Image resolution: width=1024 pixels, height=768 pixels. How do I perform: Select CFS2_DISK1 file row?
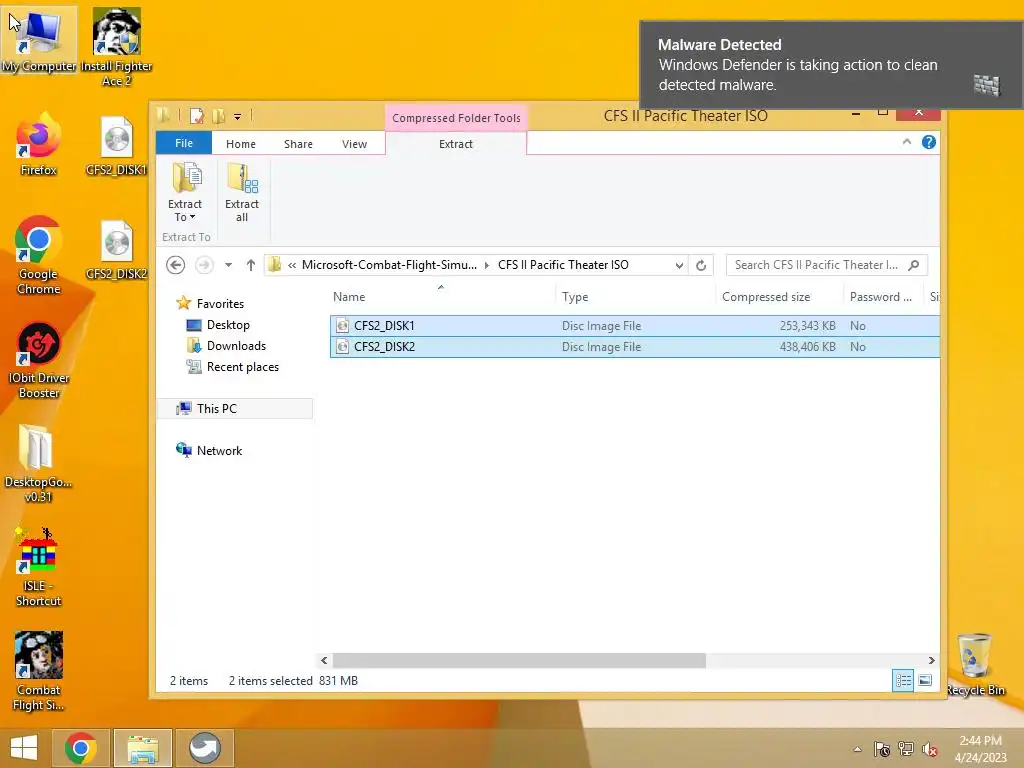tap(635, 326)
